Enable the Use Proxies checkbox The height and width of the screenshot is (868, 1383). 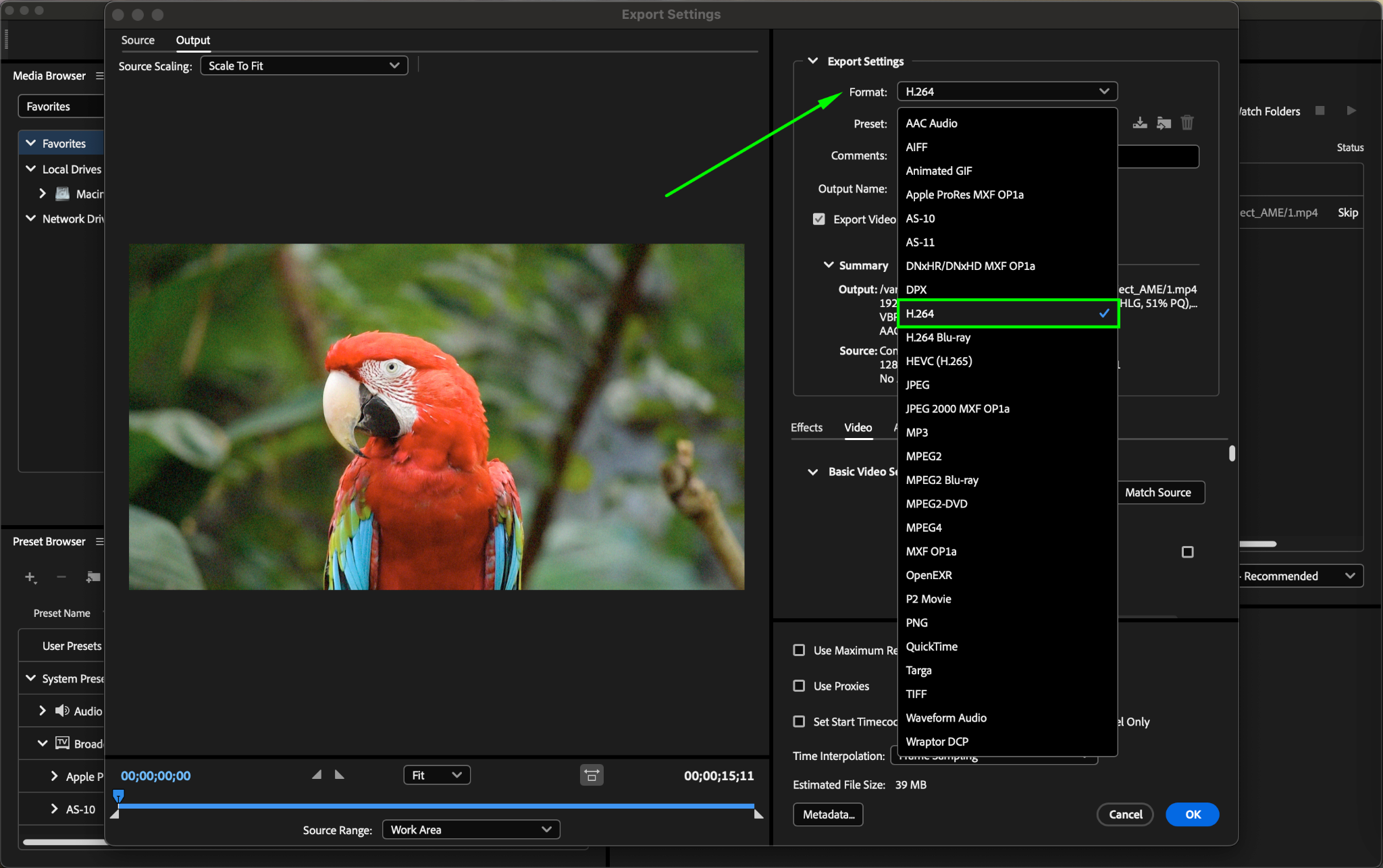[800, 686]
